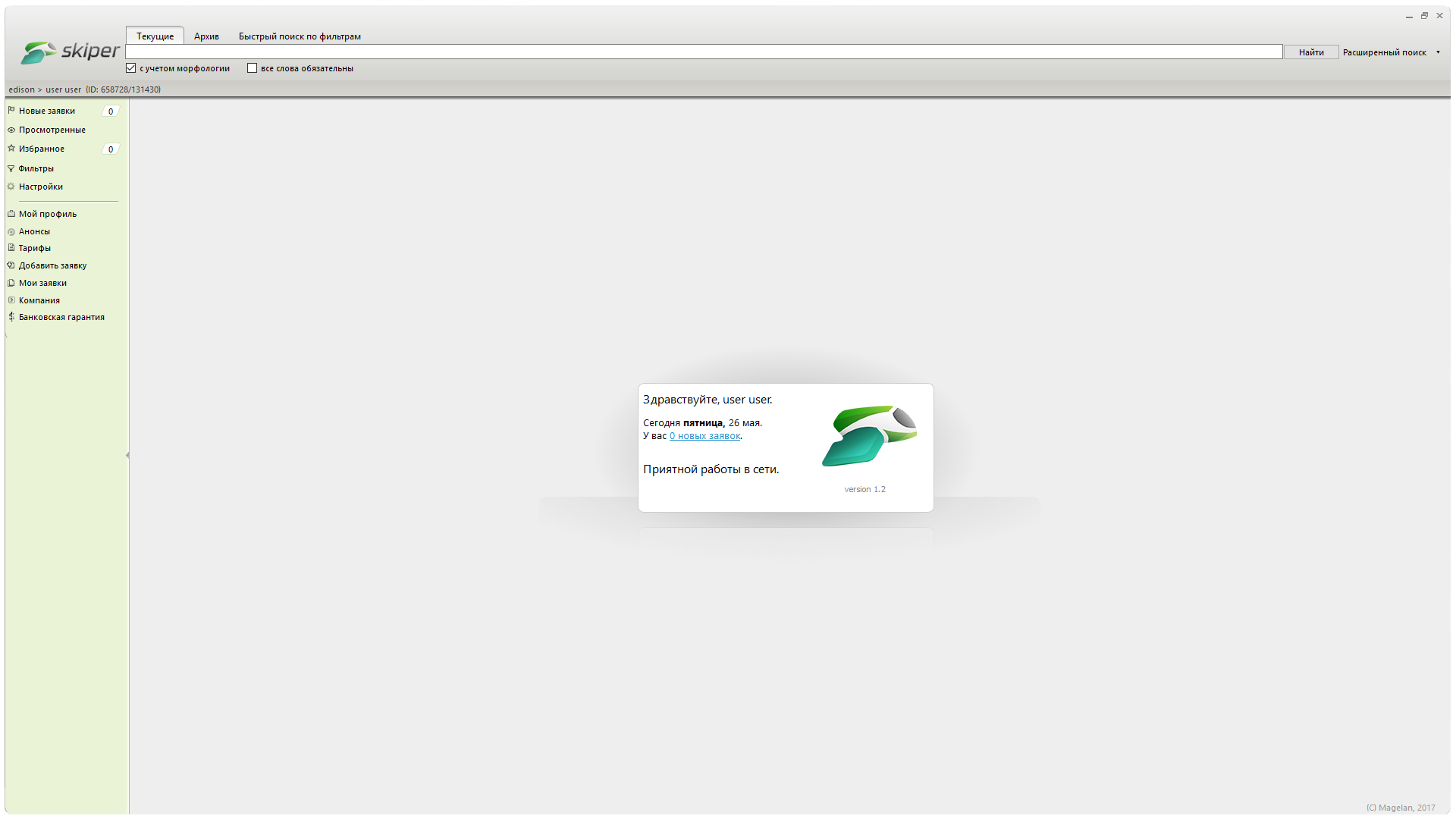Switch to the Архив tab
Screen dimensions: 1456x819
[206, 36]
